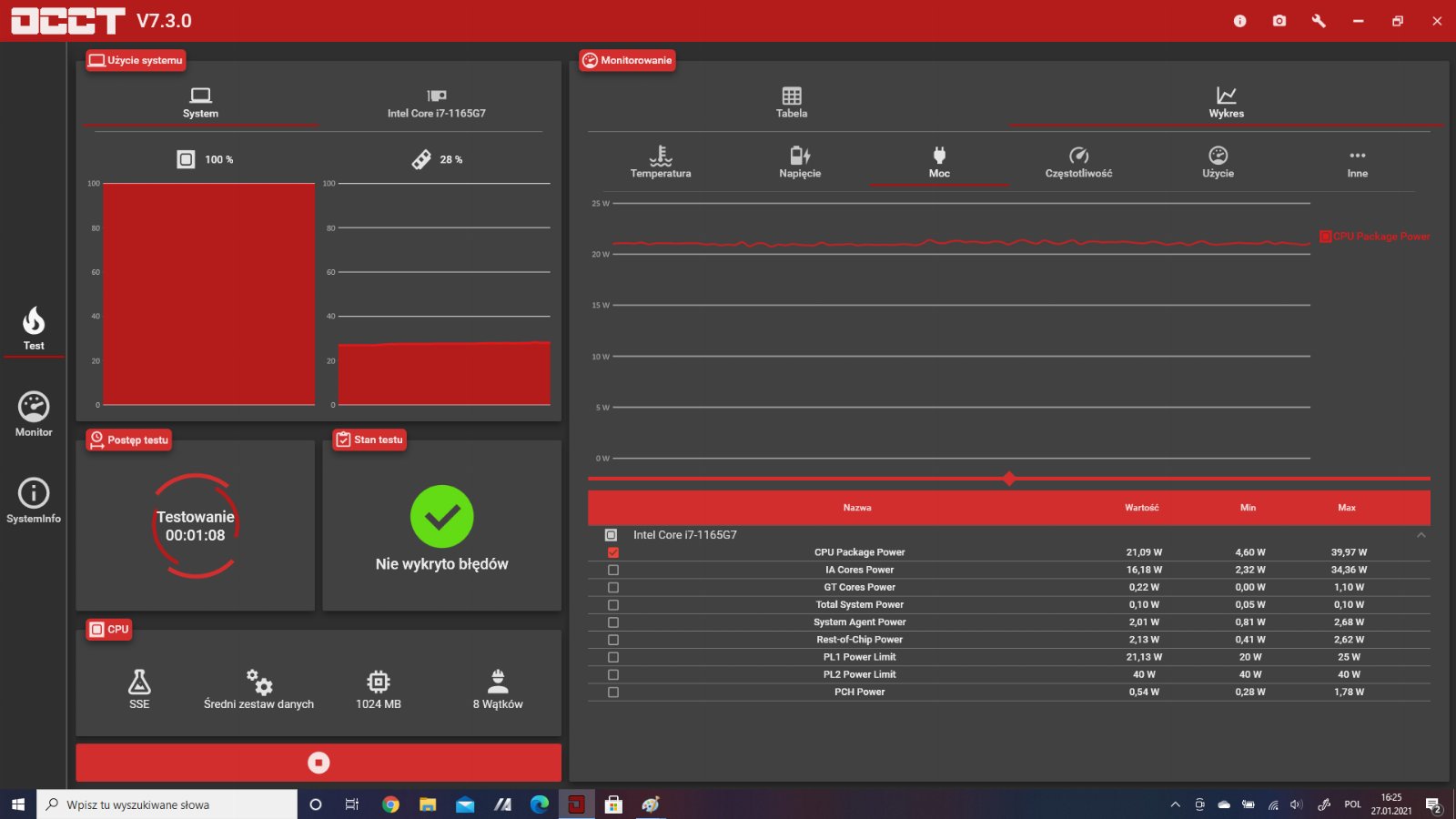Viewport: 1456px width, 819px height.
Task: Show Użycie usage graphs
Action: [x=1218, y=162]
